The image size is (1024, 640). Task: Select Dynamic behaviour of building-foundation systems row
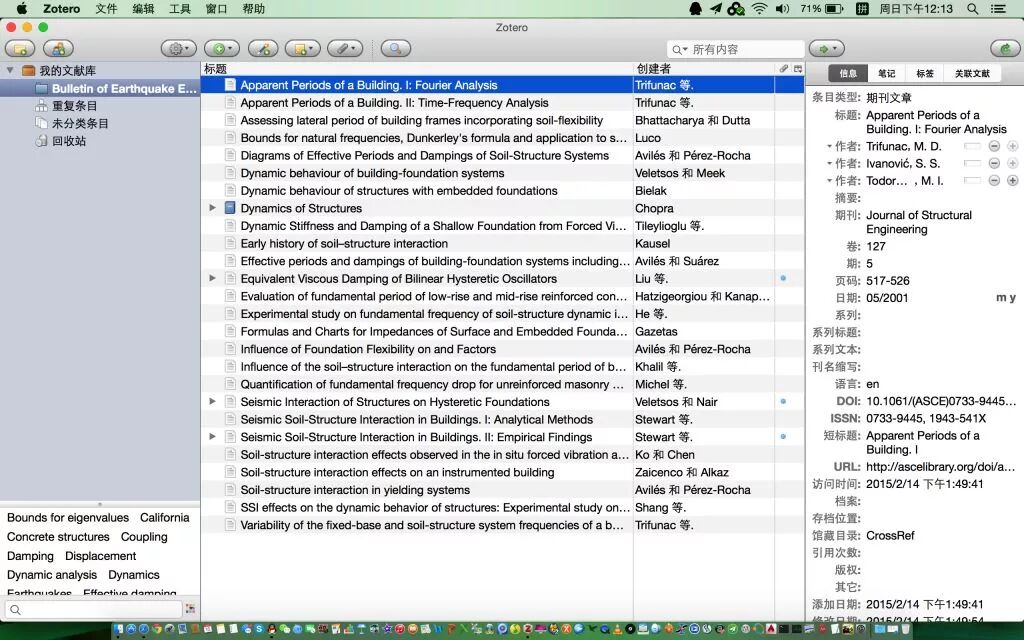click(x=502, y=173)
